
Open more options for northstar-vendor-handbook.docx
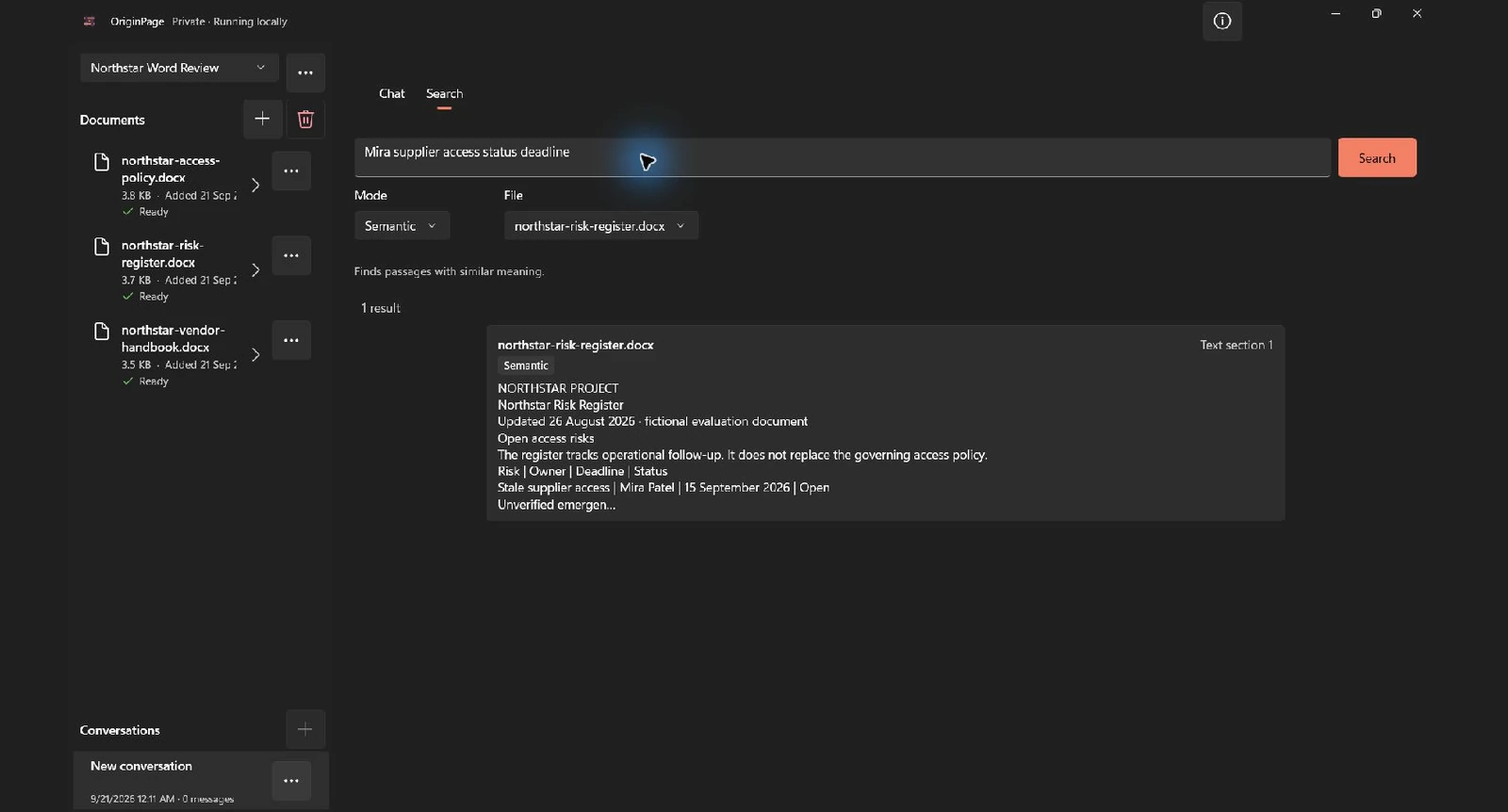[x=291, y=340]
